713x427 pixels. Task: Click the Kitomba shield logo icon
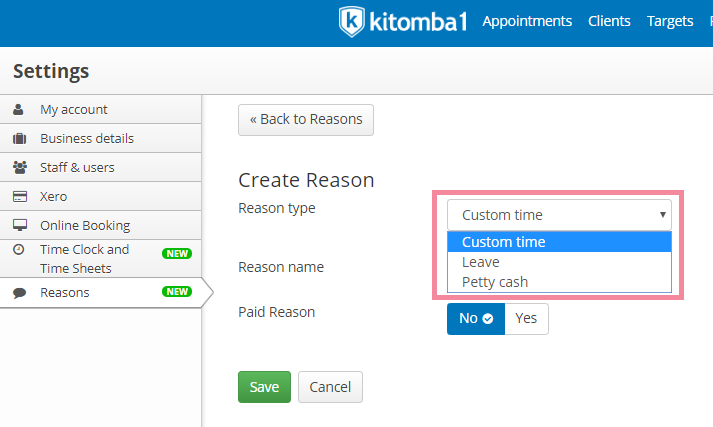[x=351, y=21]
